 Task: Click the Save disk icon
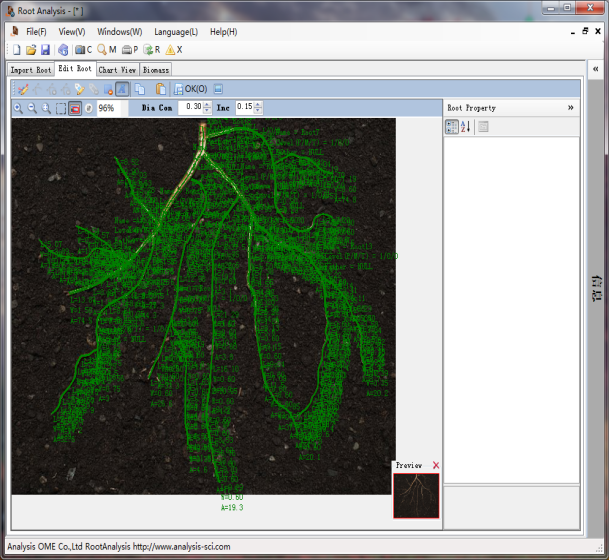point(45,49)
